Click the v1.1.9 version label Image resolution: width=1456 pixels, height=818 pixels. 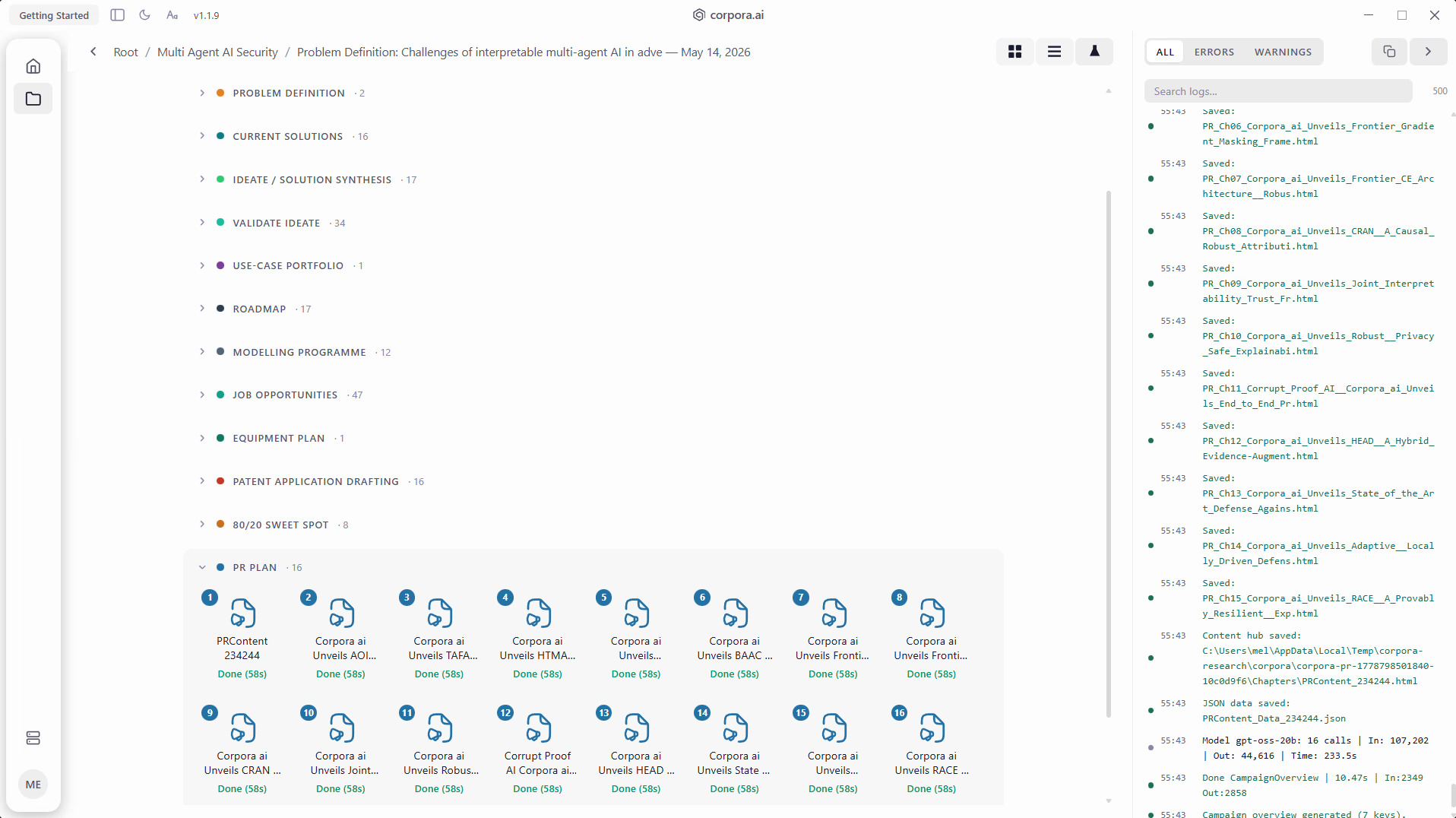click(x=206, y=15)
